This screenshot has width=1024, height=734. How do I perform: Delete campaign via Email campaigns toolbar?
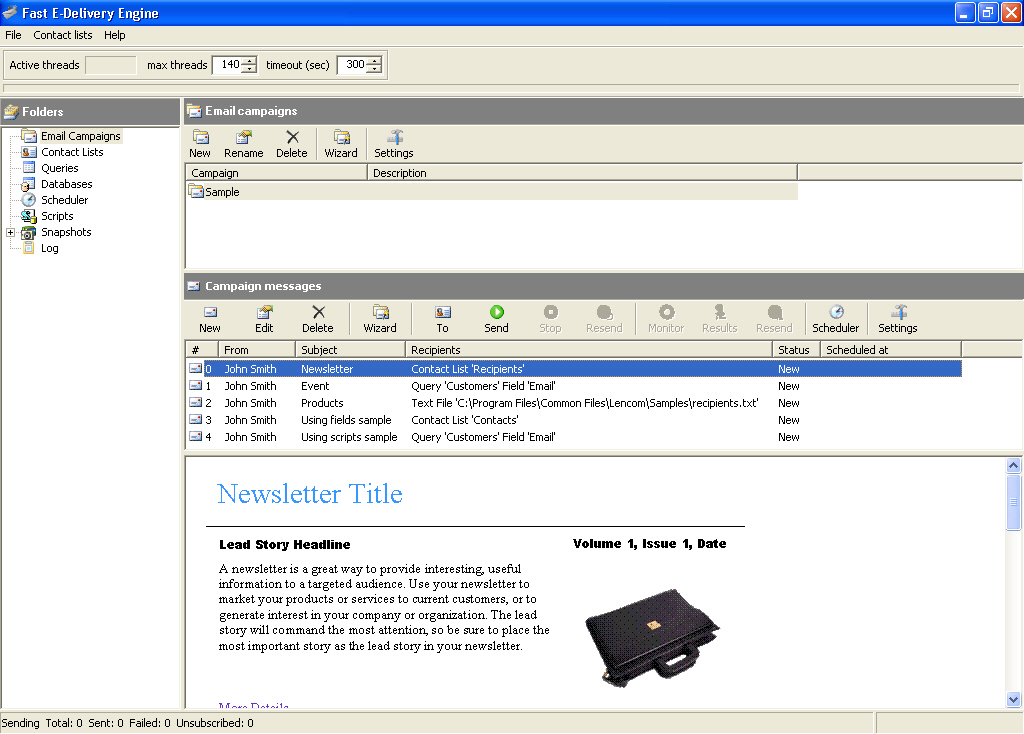(x=291, y=144)
